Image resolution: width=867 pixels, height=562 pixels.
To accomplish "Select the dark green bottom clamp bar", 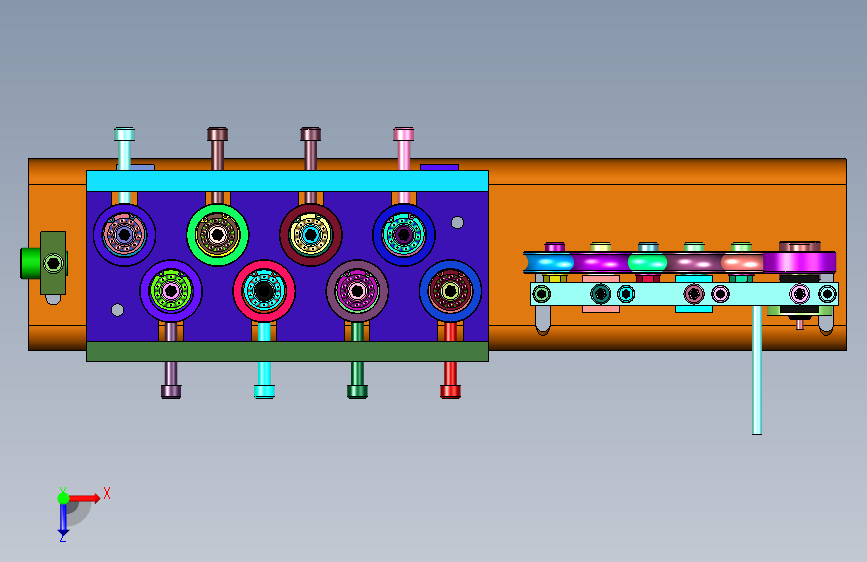I will click(x=288, y=351).
